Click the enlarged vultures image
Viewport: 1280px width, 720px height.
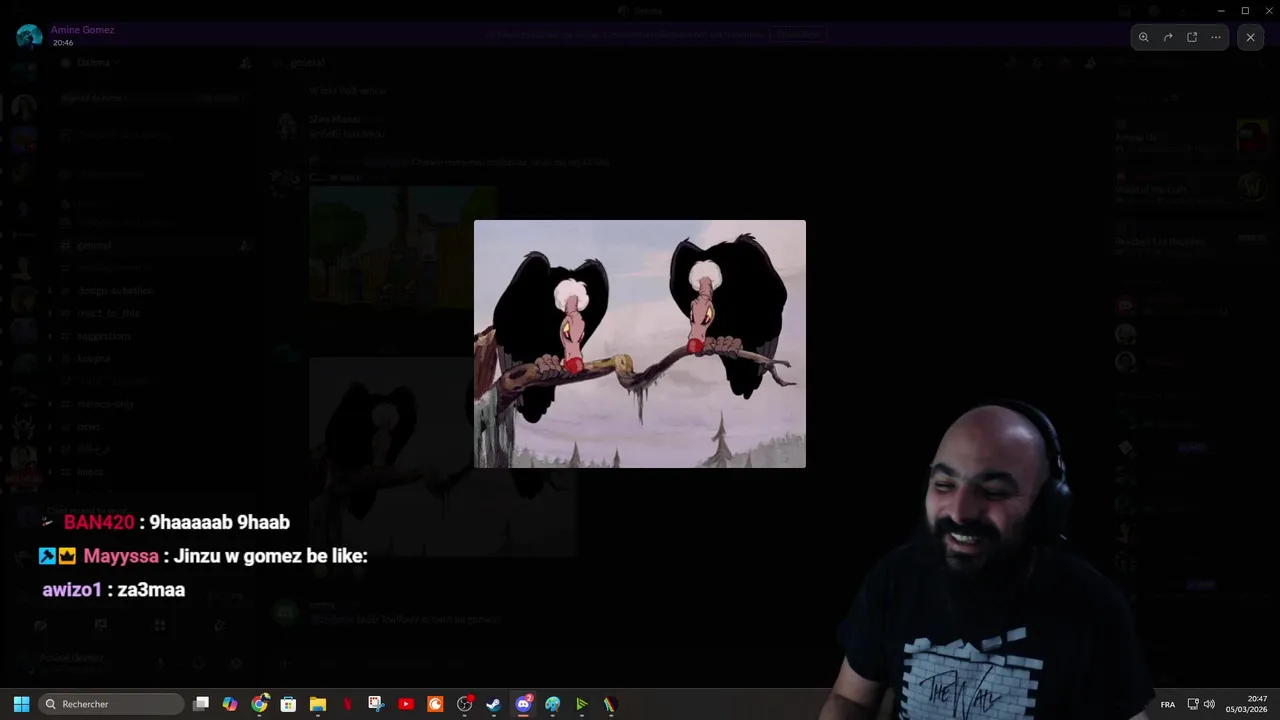click(x=640, y=344)
